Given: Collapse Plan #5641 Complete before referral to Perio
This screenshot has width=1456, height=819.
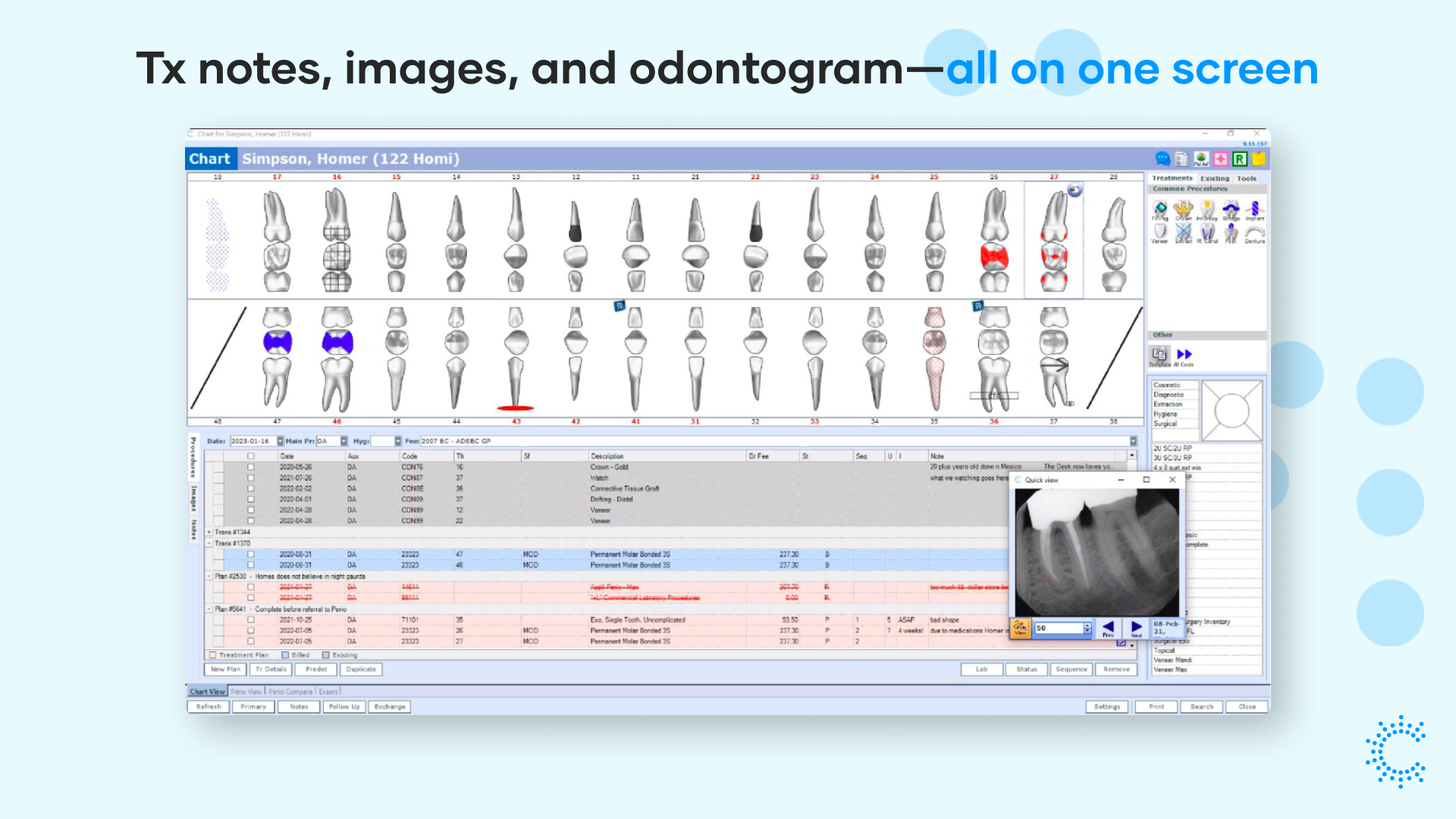Looking at the screenshot, I should pos(209,609).
